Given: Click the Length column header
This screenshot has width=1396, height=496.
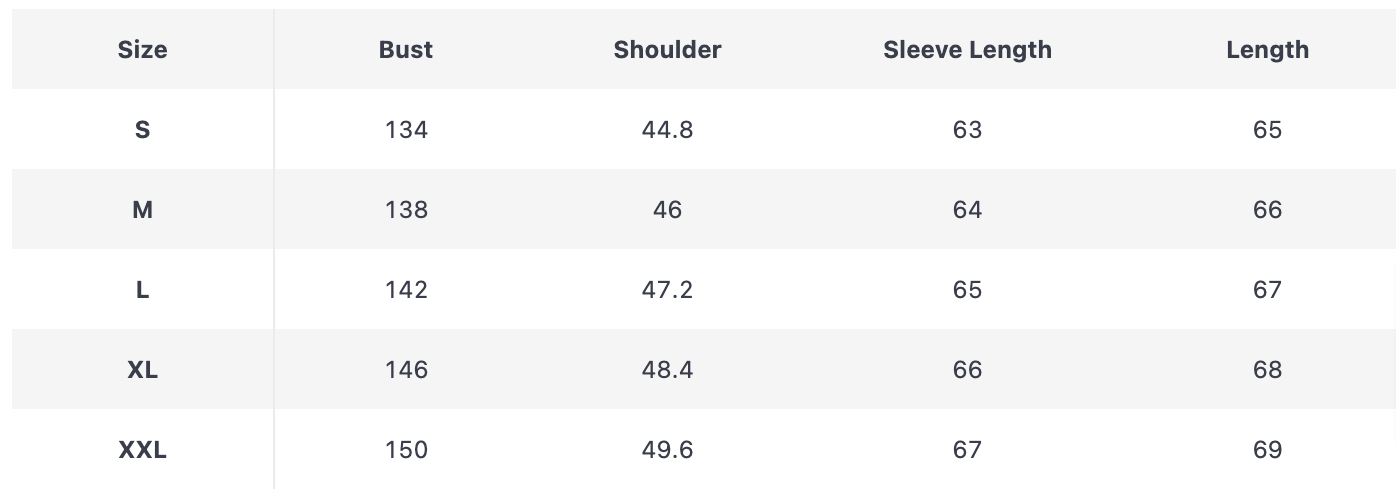Looking at the screenshot, I should [1267, 50].
